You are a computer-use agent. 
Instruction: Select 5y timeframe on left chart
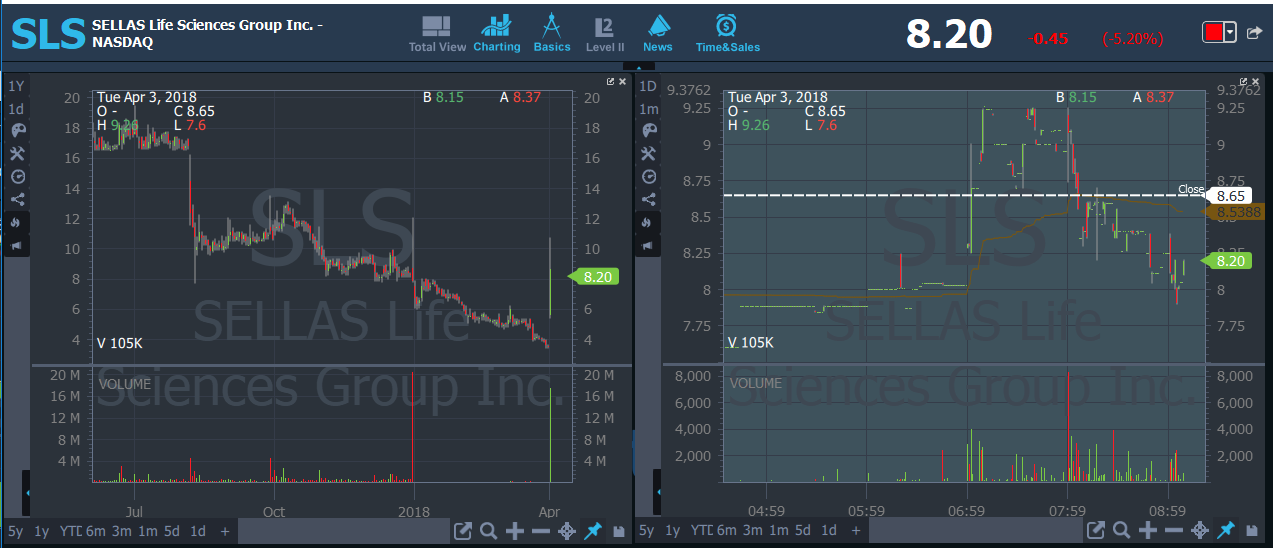15,531
